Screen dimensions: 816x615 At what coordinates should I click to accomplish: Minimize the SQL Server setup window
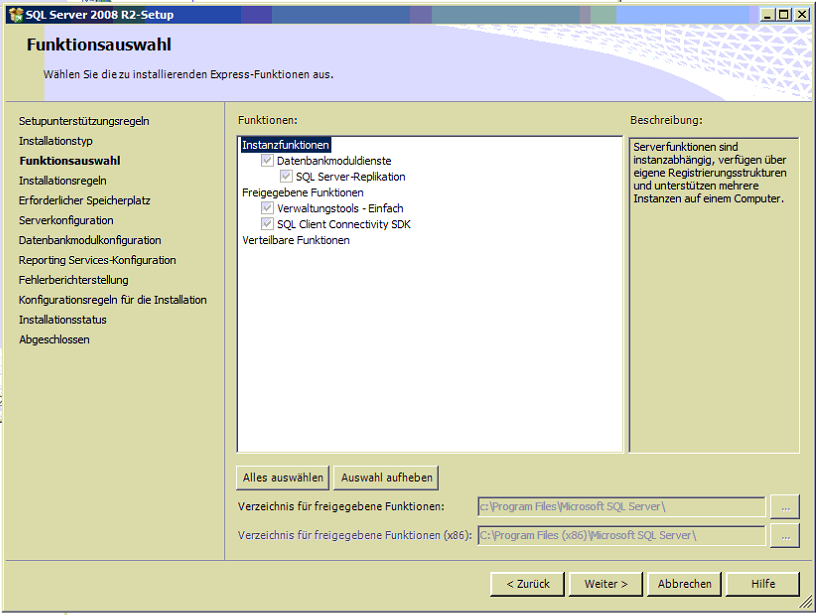coord(767,15)
